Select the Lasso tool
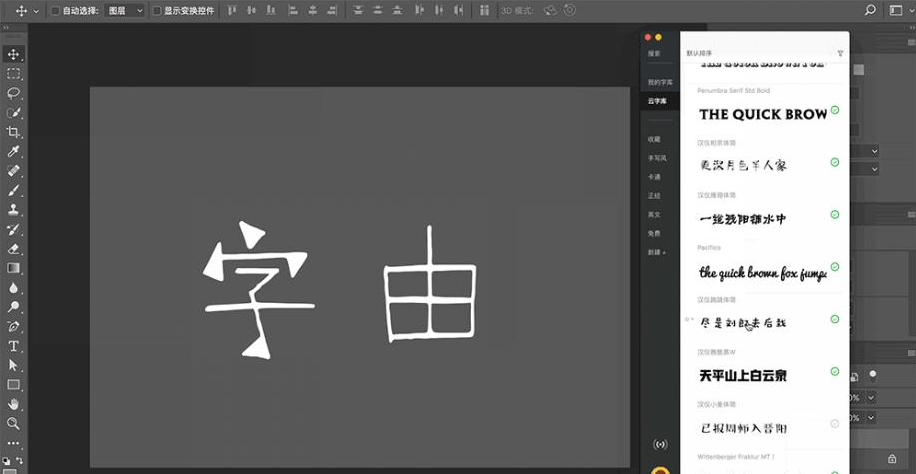This screenshot has height=474, width=916. coord(13,93)
